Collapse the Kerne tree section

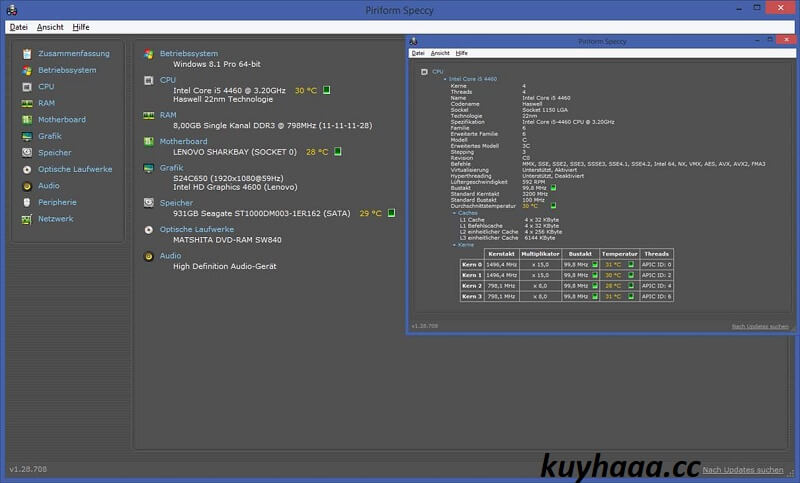tap(454, 245)
